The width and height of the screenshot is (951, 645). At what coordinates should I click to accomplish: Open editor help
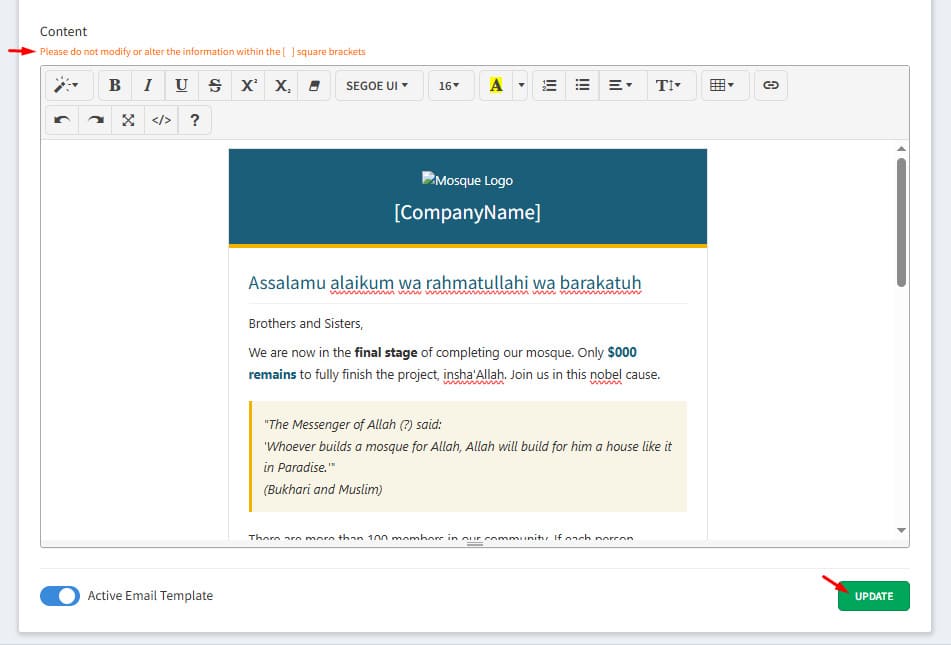click(195, 120)
